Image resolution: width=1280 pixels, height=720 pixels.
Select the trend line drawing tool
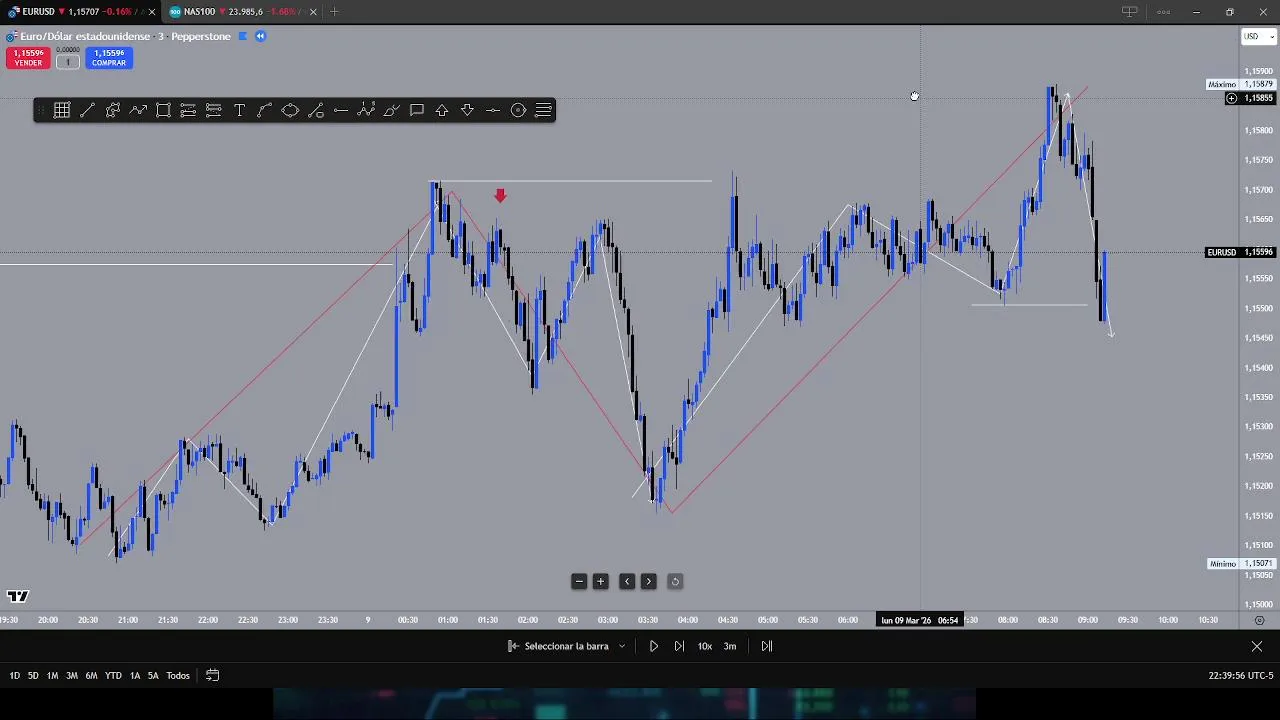(x=87, y=110)
